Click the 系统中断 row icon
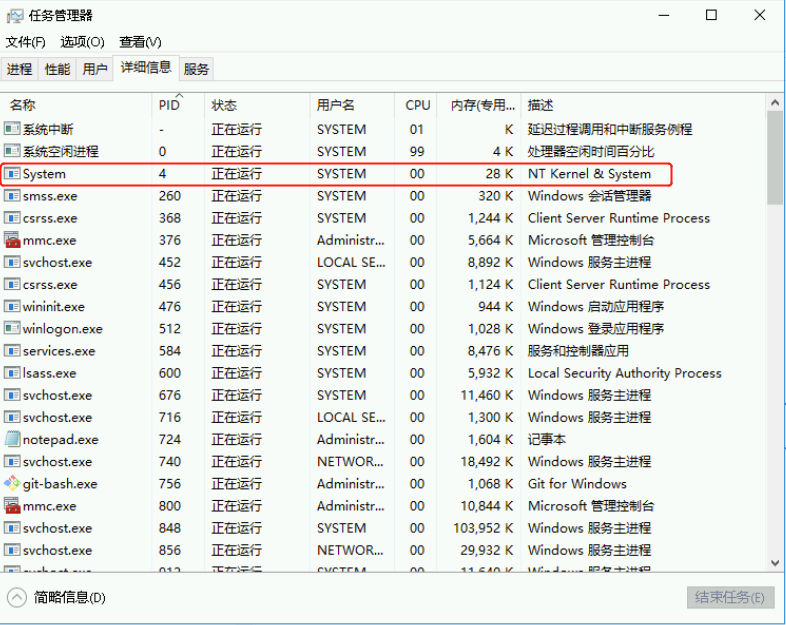This screenshot has height=625, width=786. point(12,129)
